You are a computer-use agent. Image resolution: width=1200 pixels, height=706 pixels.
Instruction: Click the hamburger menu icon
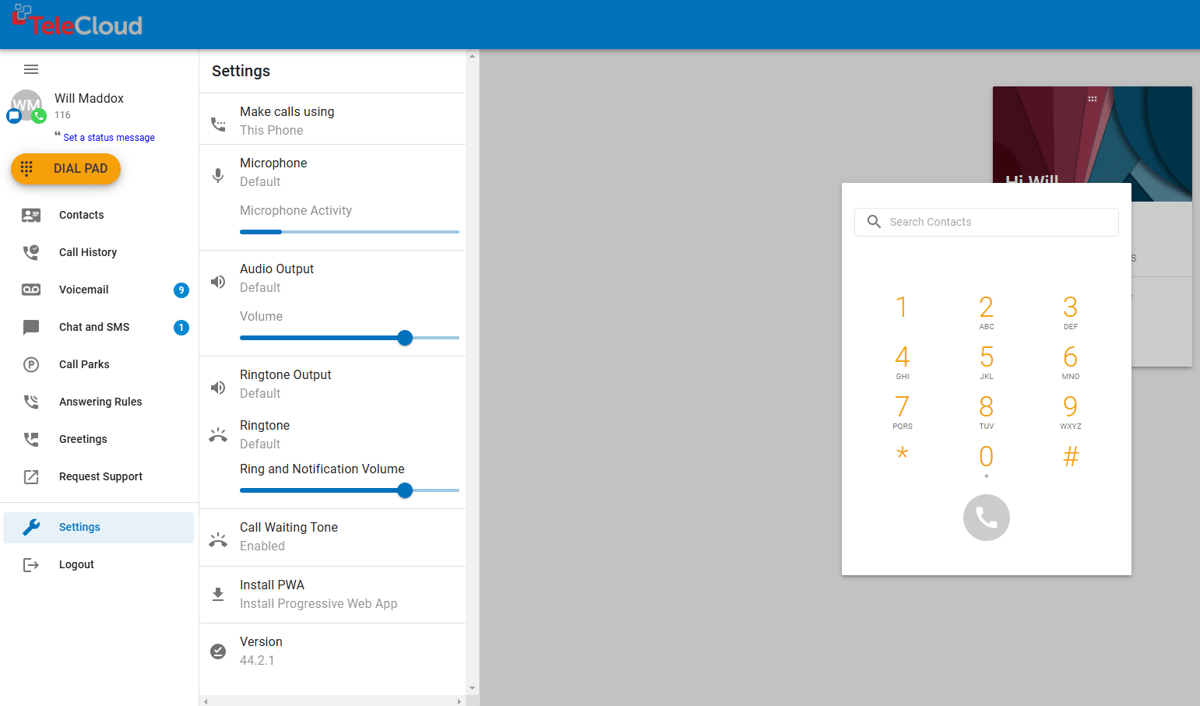(x=31, y=69)
